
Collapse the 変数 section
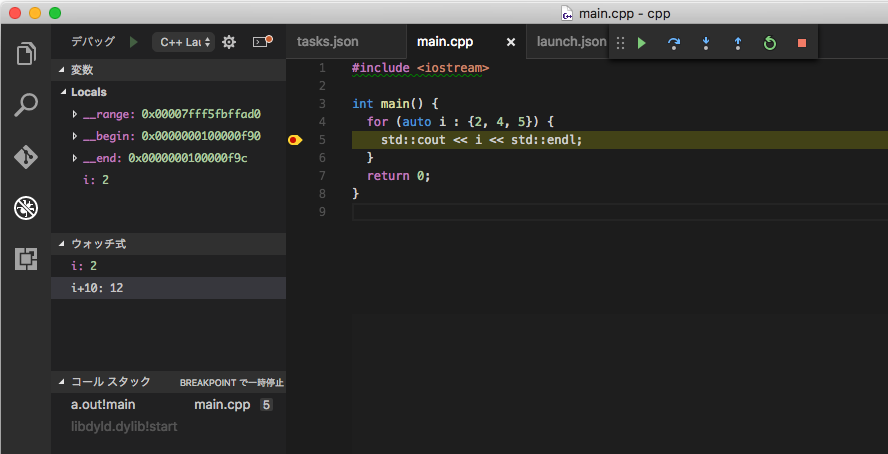click(x=168, y=70)
